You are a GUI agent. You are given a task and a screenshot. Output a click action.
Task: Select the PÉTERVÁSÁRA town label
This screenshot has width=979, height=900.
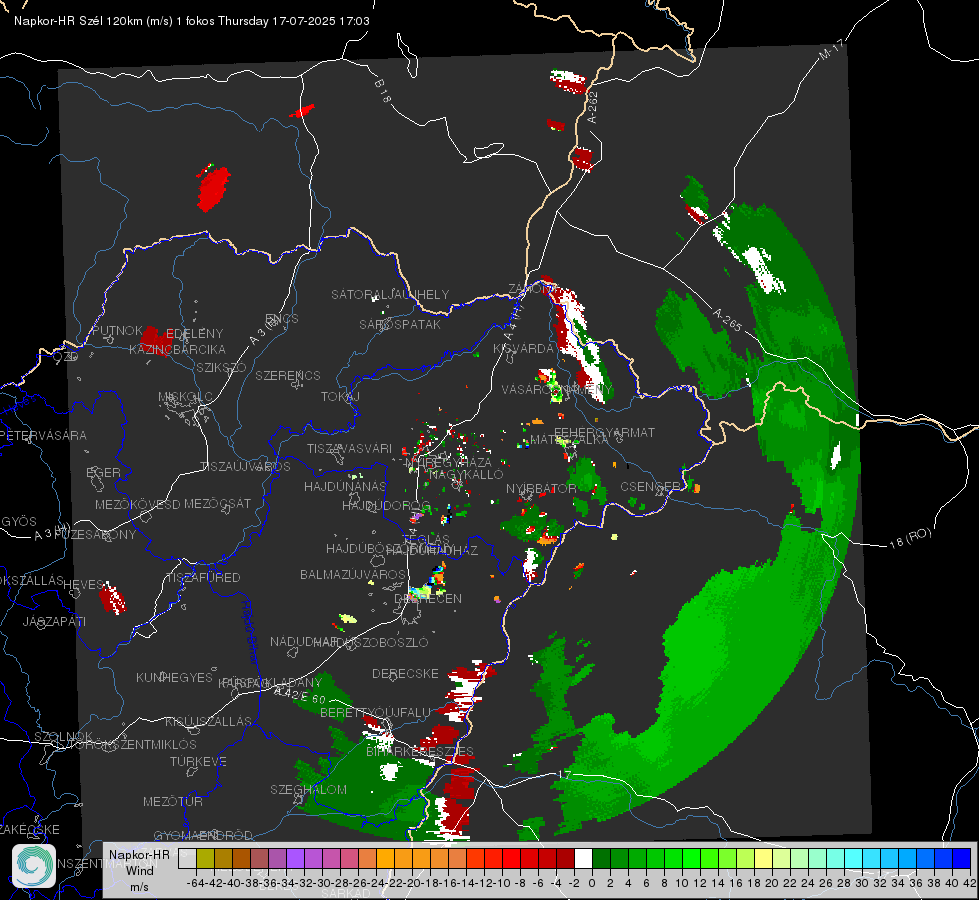(x=43, y=435)
